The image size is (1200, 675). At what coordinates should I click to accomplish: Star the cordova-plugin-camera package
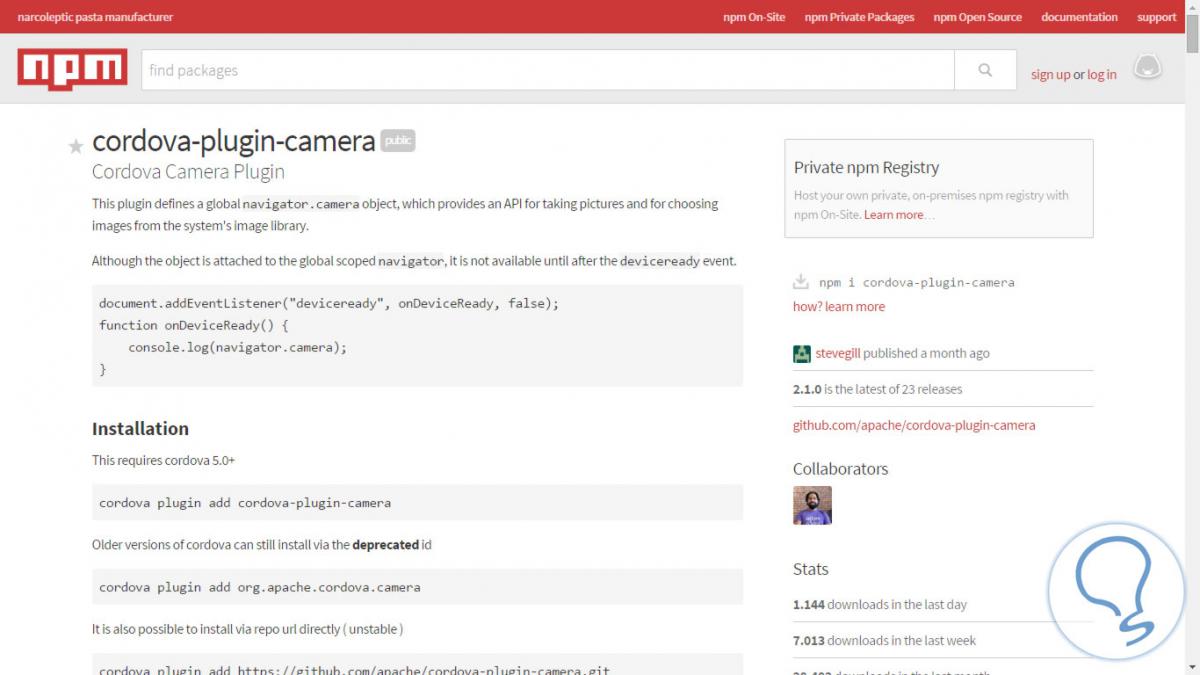point(75,147)
